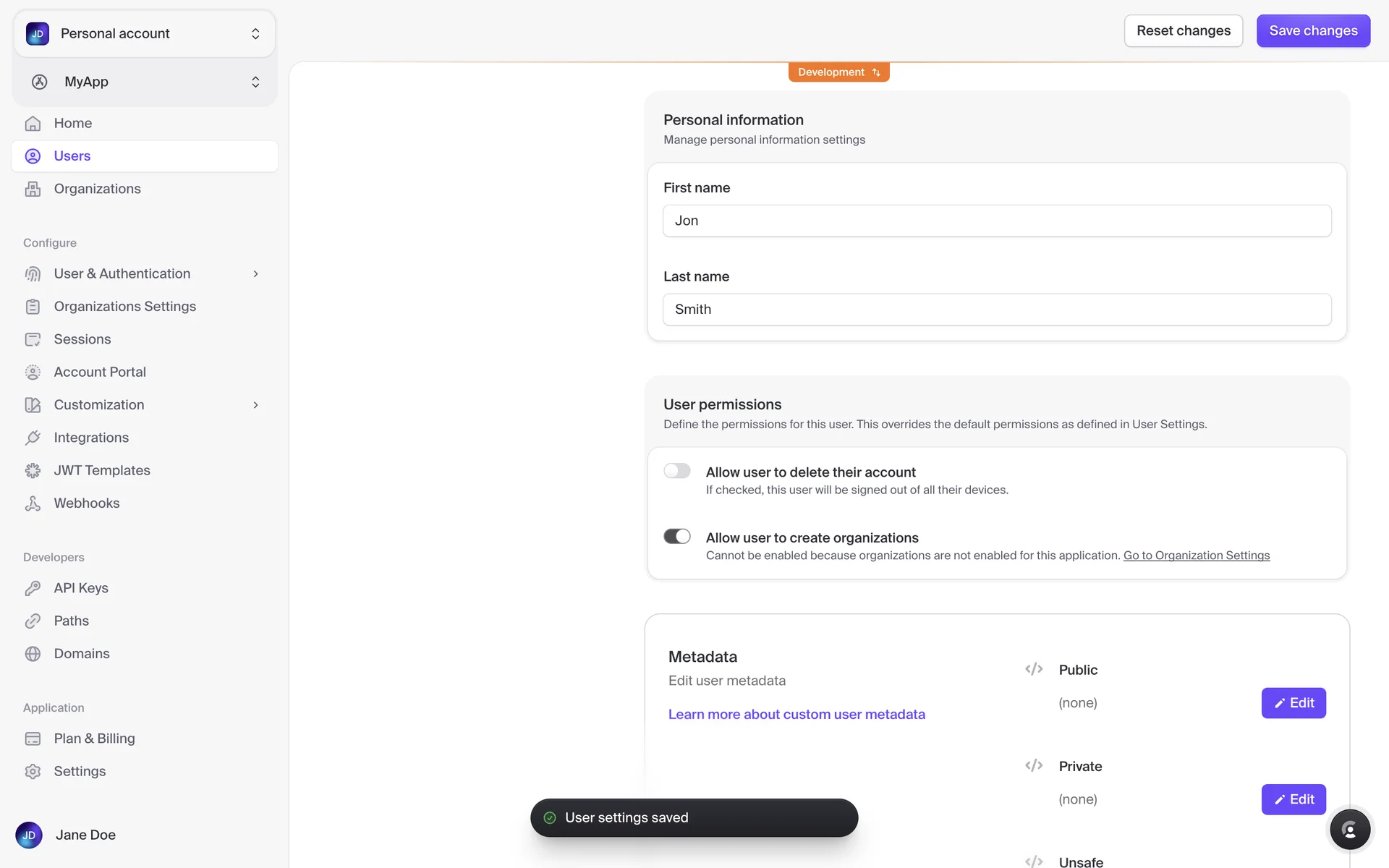This screenshot has width=1389, height=868.
Task: Click the API Keys key icon
Action: 33,588
